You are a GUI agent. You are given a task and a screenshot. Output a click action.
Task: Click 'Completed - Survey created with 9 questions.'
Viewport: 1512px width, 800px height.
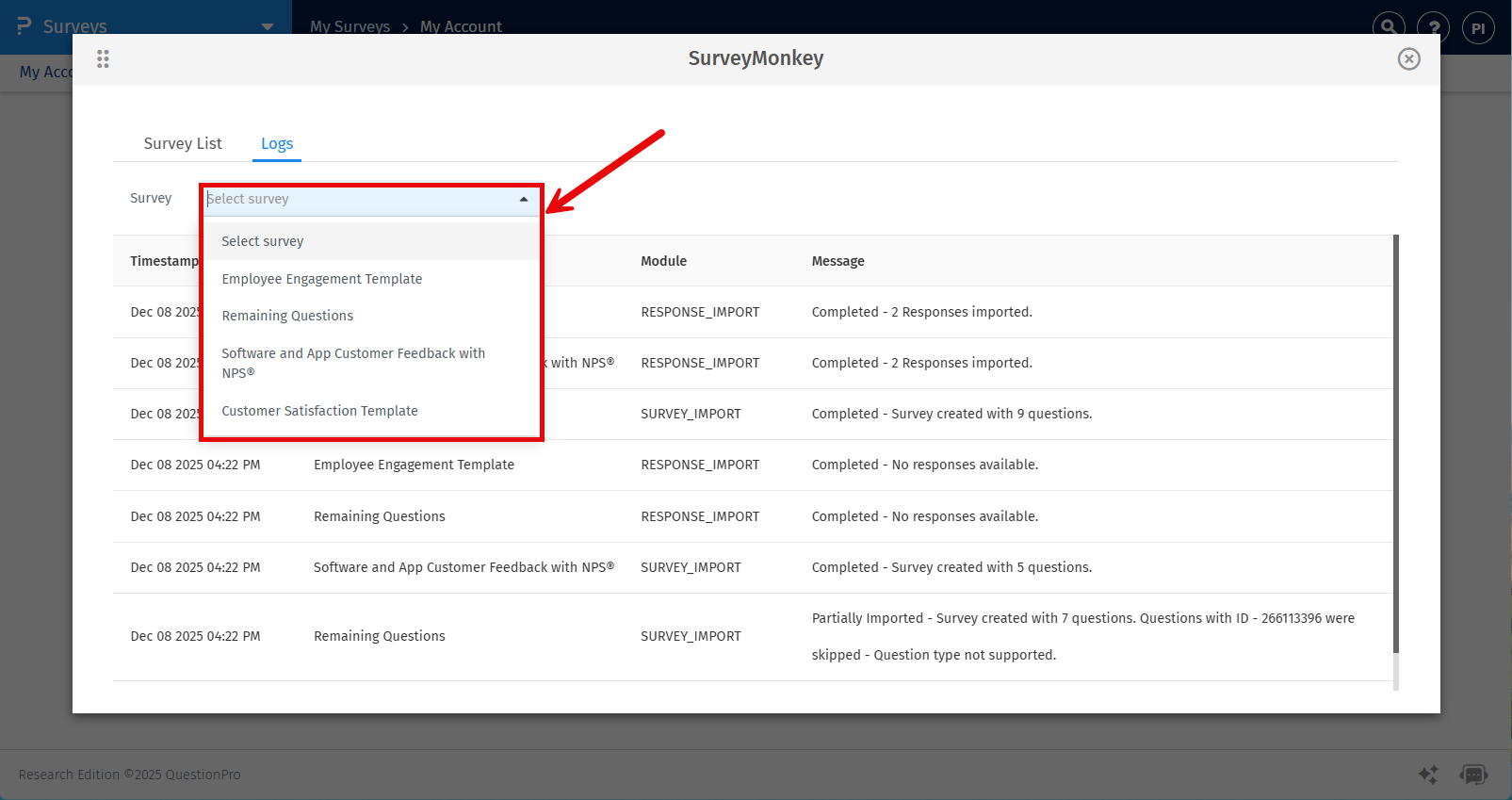coord(951,414)
